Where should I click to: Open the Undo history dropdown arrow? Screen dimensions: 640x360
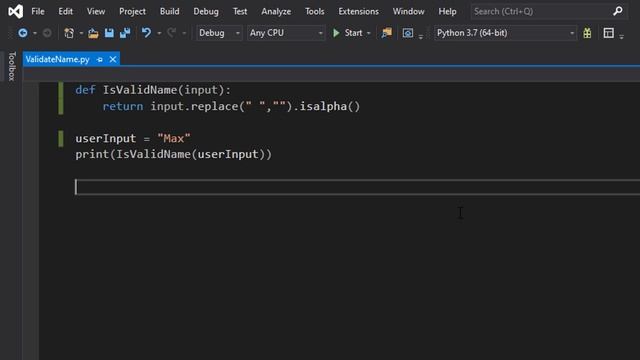(159, 33)
